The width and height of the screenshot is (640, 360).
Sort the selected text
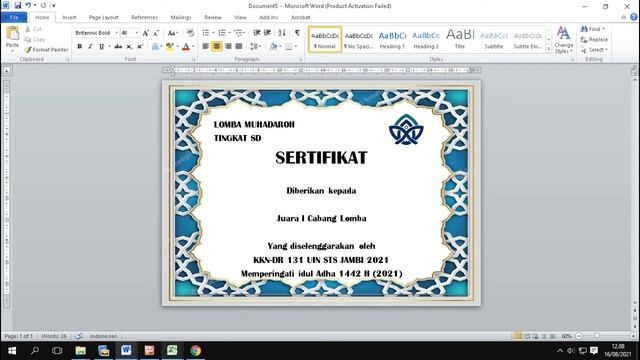pyautogui.click(x=282, y=33)
